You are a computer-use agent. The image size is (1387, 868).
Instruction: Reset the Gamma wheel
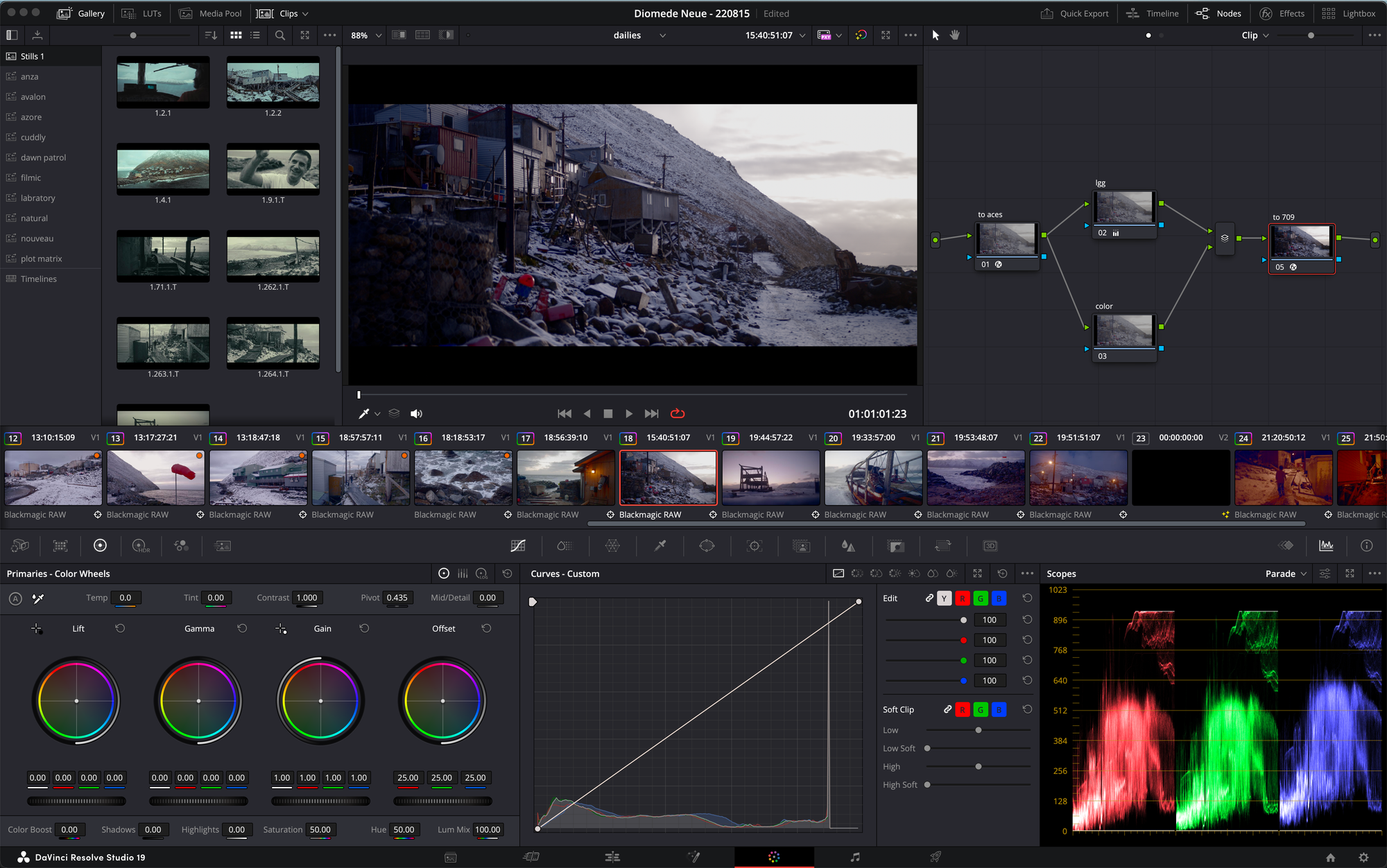242,628
